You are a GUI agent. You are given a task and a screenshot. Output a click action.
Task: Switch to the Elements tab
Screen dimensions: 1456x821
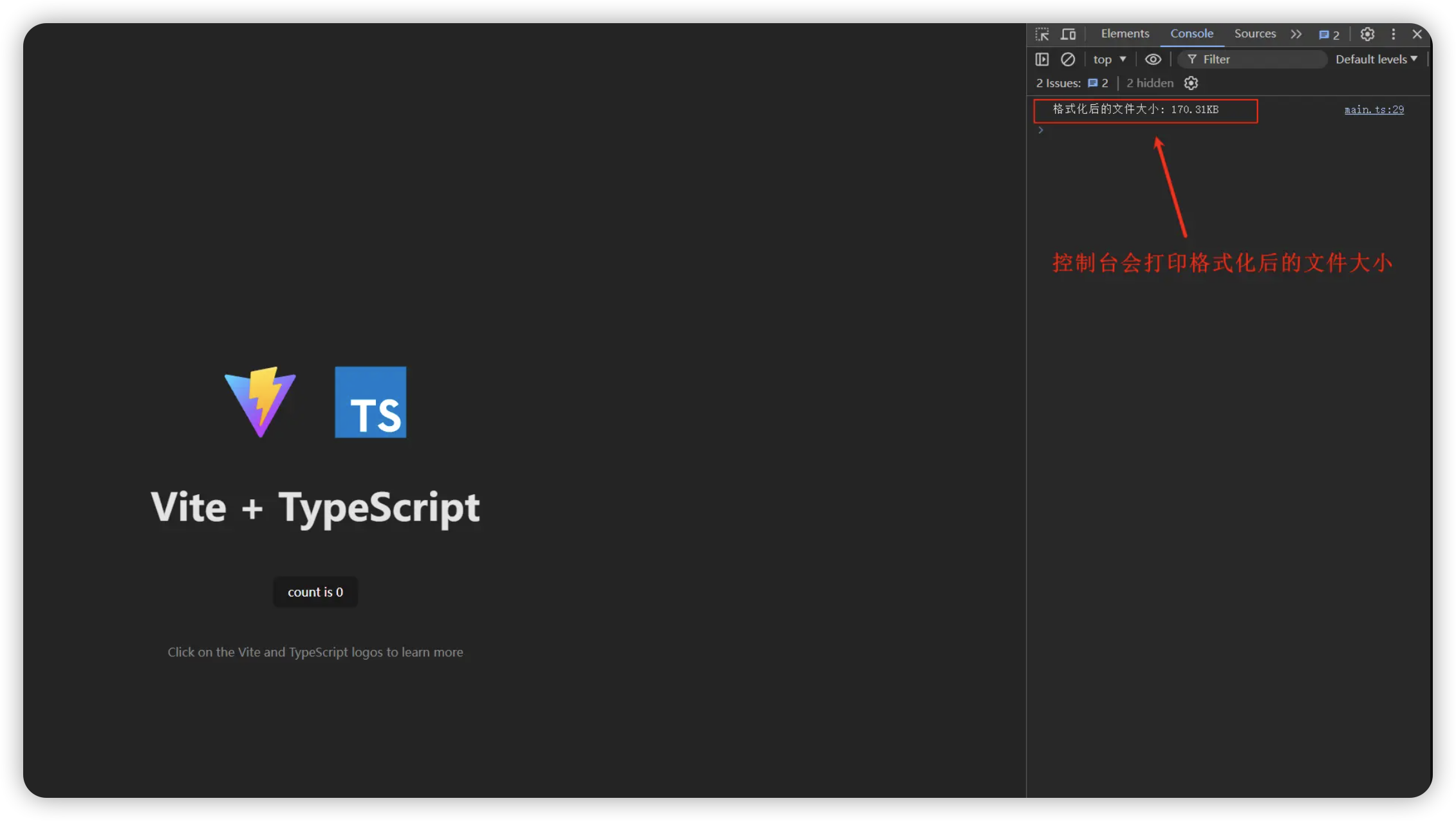1125,33
